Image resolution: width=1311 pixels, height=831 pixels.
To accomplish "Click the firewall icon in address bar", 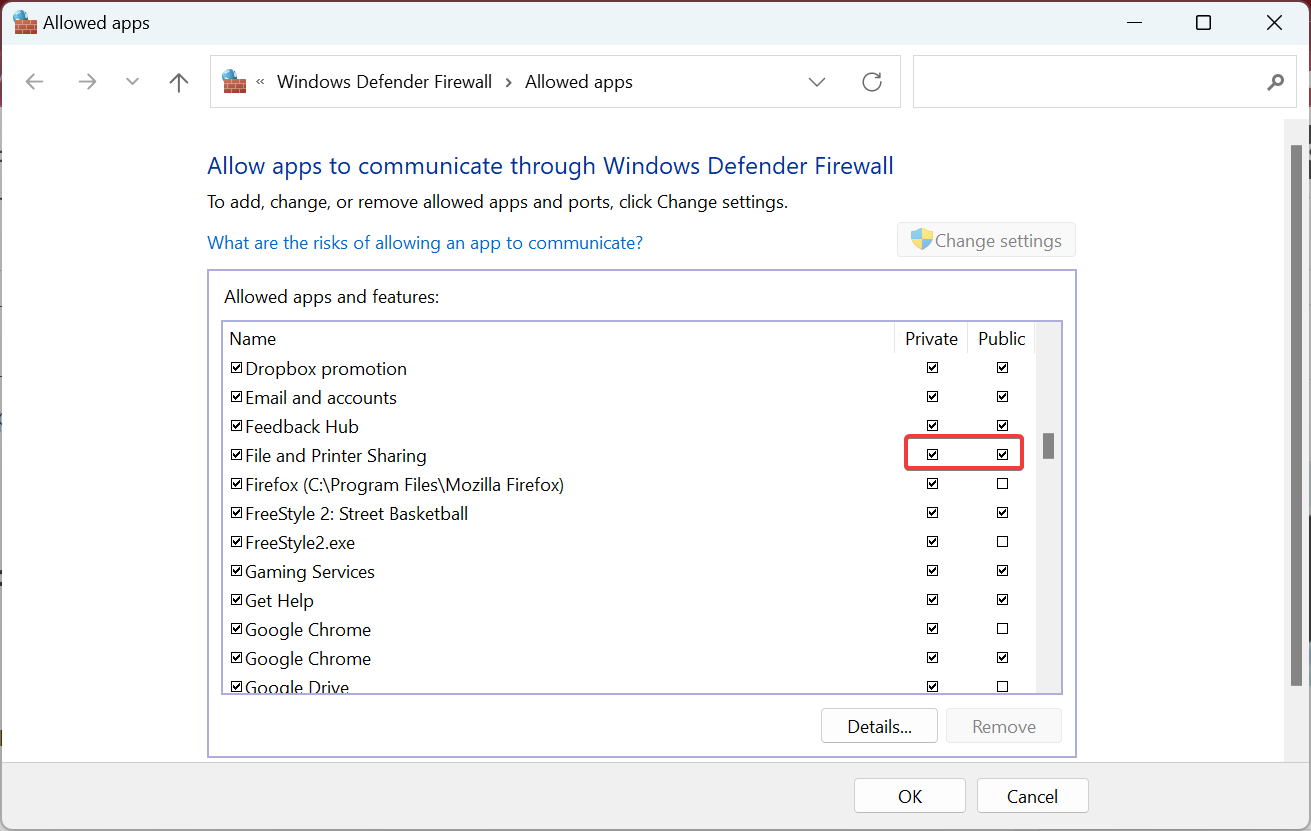I will [x=234, y=81].
